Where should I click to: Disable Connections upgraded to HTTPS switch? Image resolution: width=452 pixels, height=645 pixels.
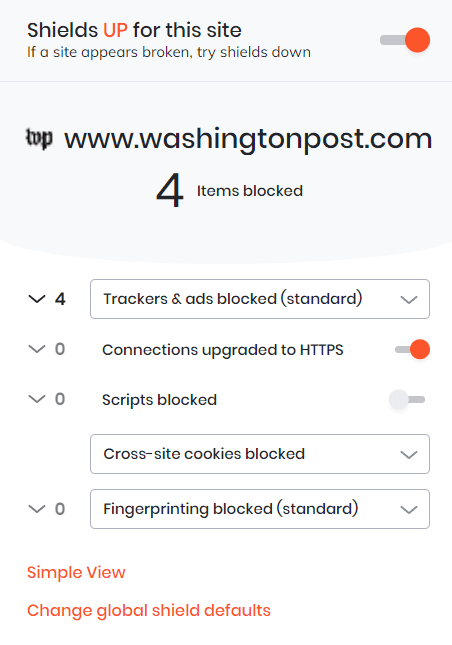tap(412, 349)
